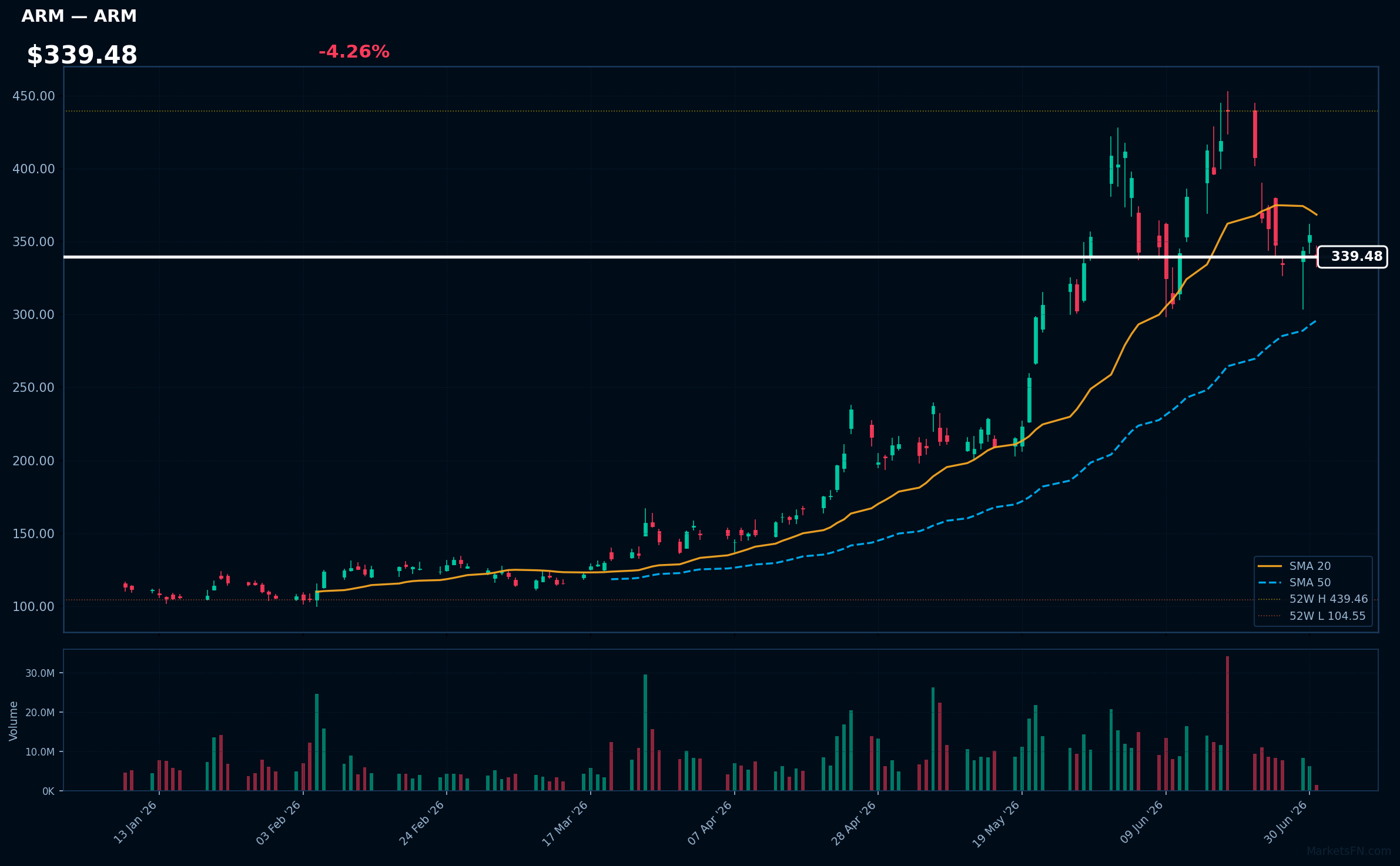Click the Volume axis title
This screenshot has width=1400, height=866.
tap(14, 721)
